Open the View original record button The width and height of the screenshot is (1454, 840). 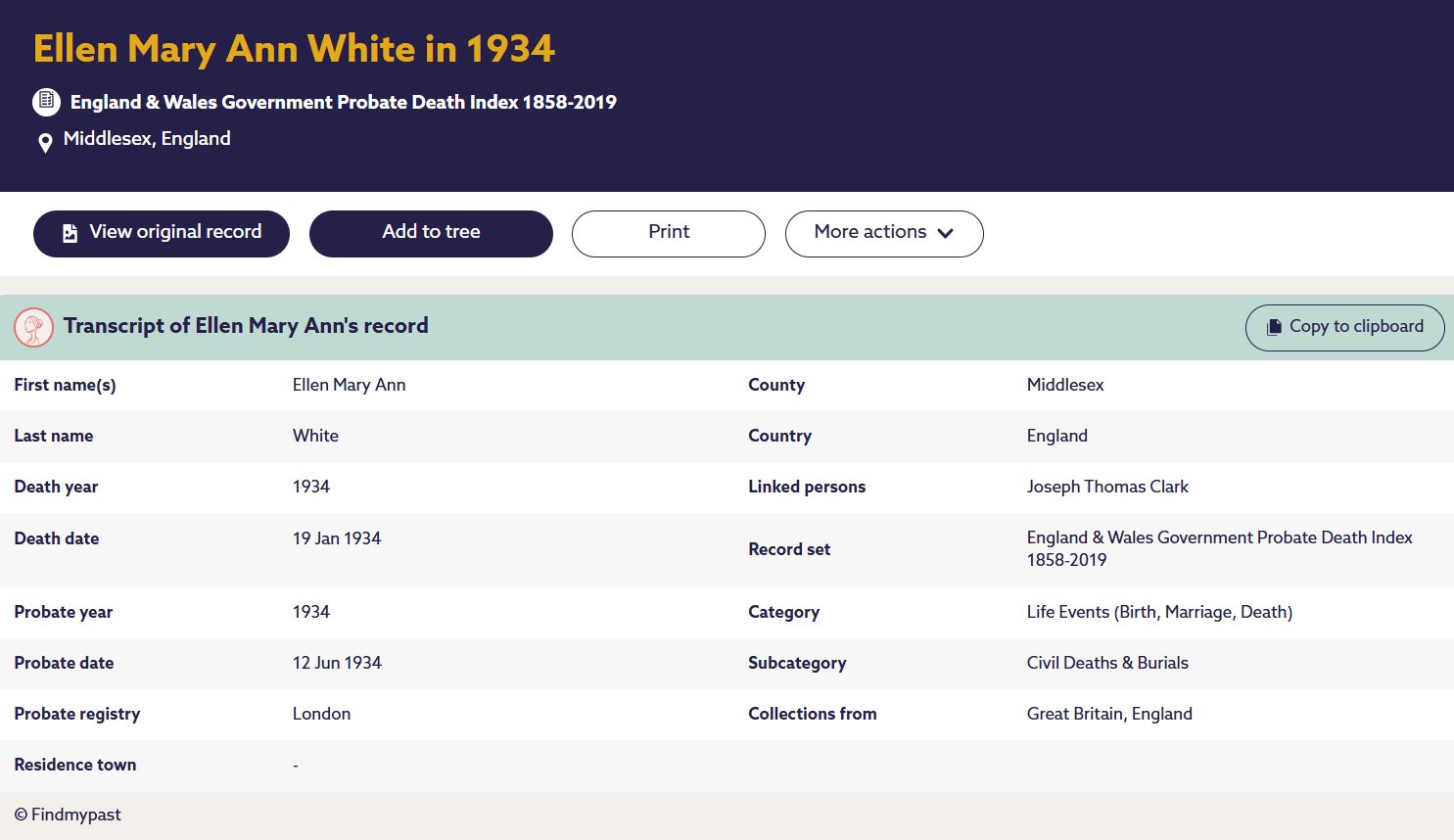(x=162, y=233)
